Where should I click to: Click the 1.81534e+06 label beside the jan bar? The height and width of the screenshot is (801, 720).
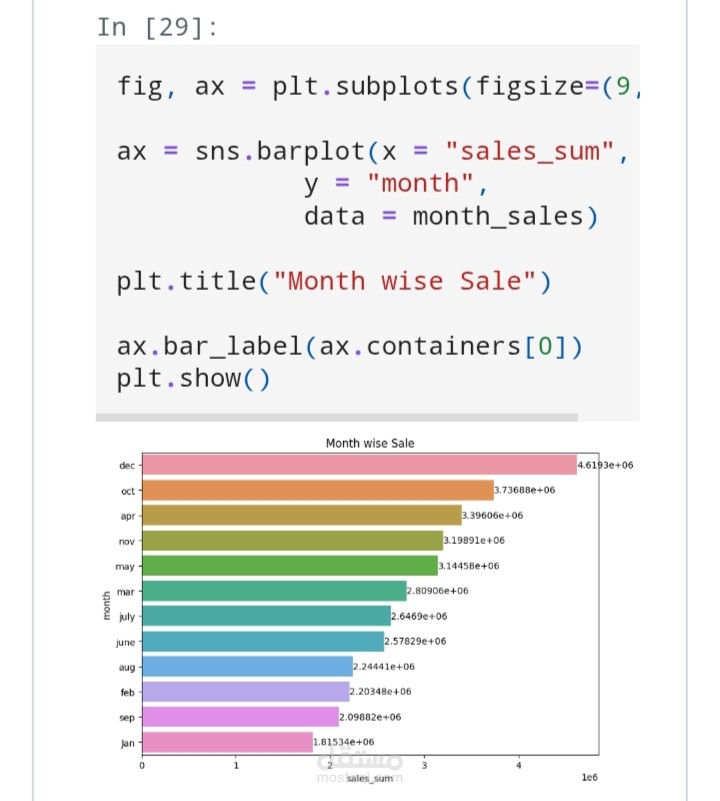pyautogui.click(x=344, y=742)
